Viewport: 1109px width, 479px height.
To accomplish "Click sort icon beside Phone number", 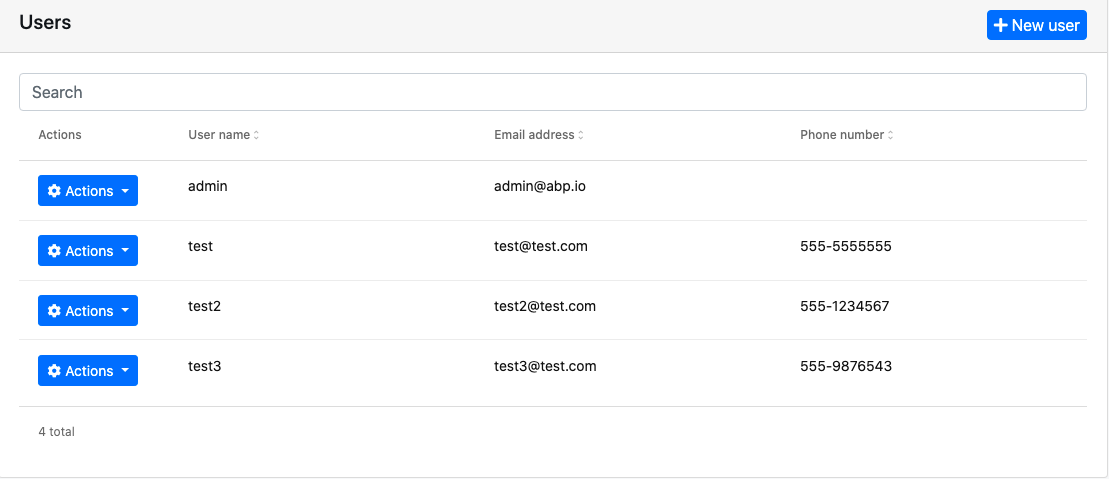I will coord(891,135).
